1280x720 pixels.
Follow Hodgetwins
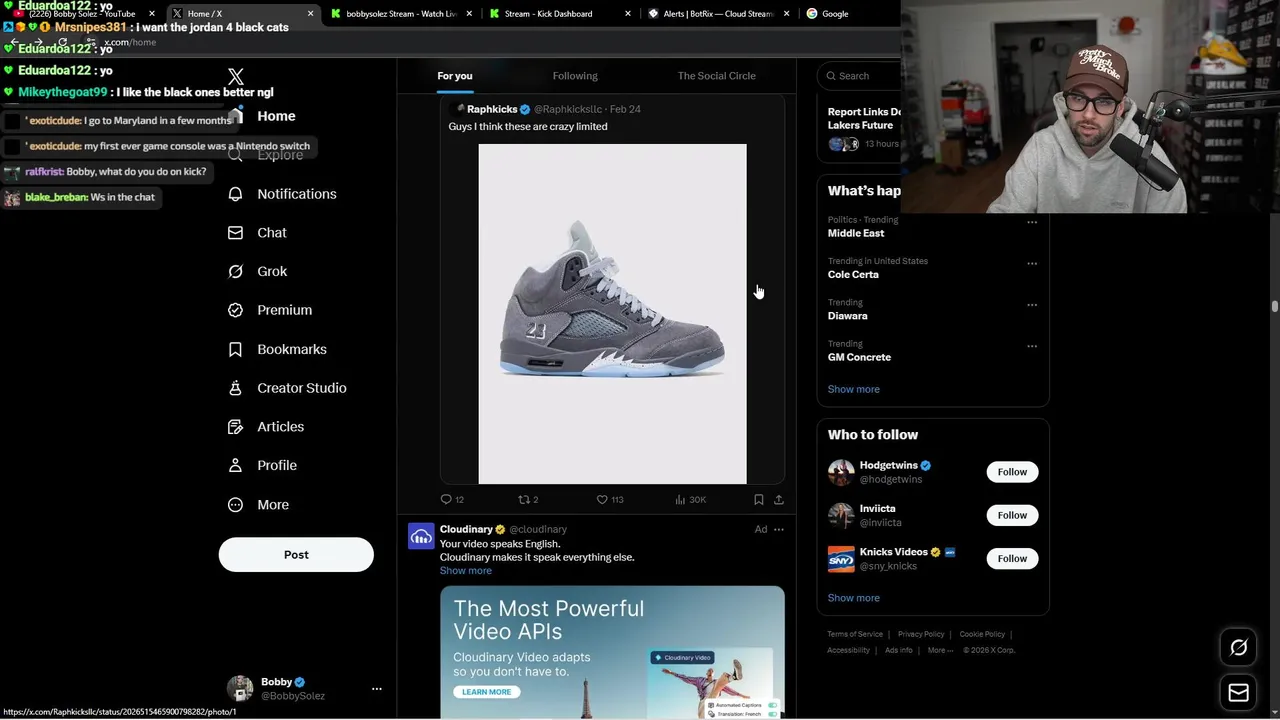(x=1012, y=472)
